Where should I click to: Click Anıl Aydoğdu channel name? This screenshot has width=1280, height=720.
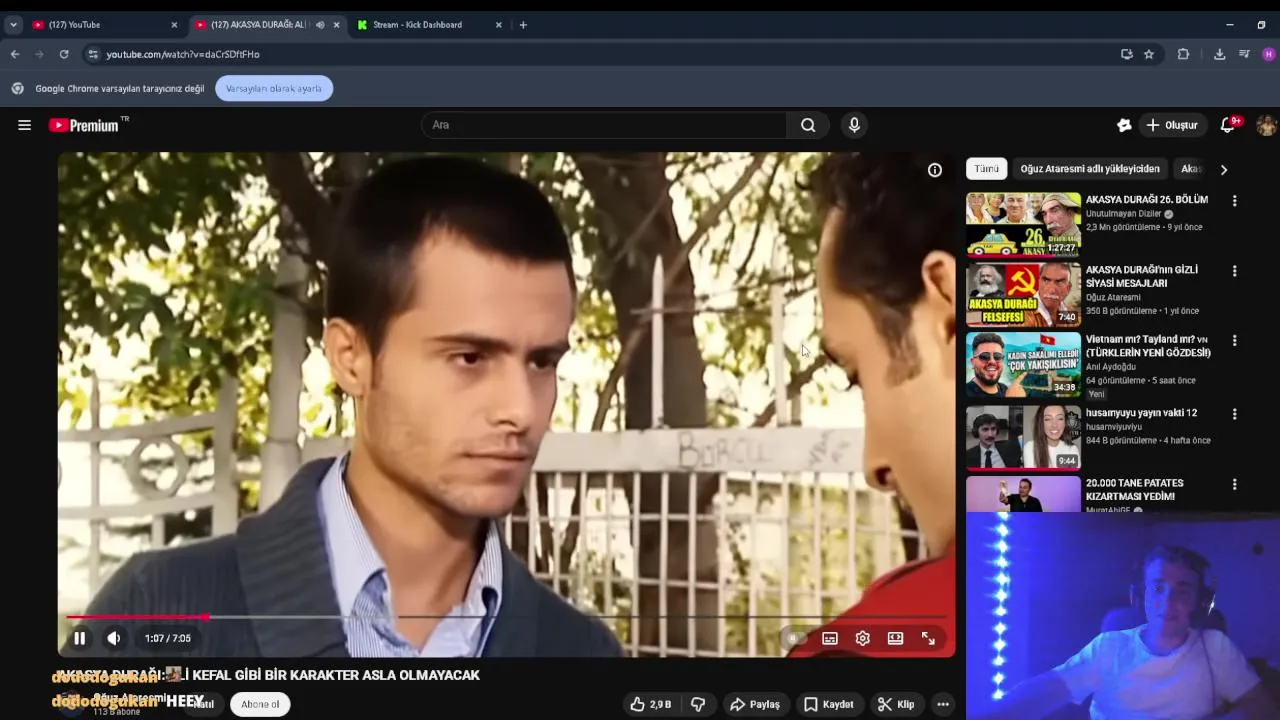click(1111, 367)
